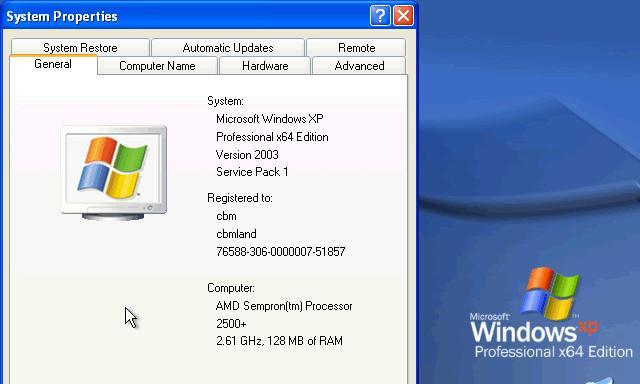This screenshot has height=384, width=640.
Task: Click the 'Registered to:' label
Action: tap(240, 198)
